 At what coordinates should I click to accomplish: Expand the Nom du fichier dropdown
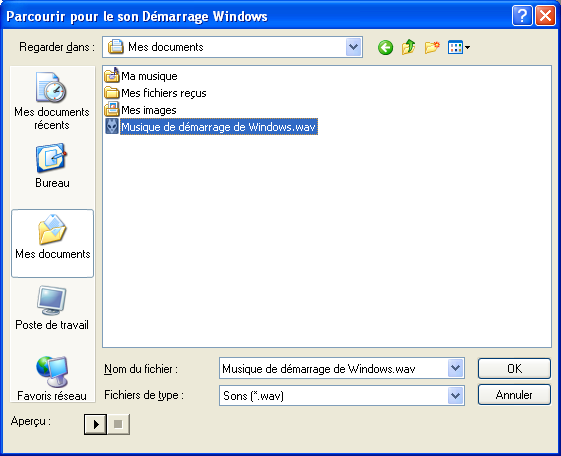[x=455, y=368]
